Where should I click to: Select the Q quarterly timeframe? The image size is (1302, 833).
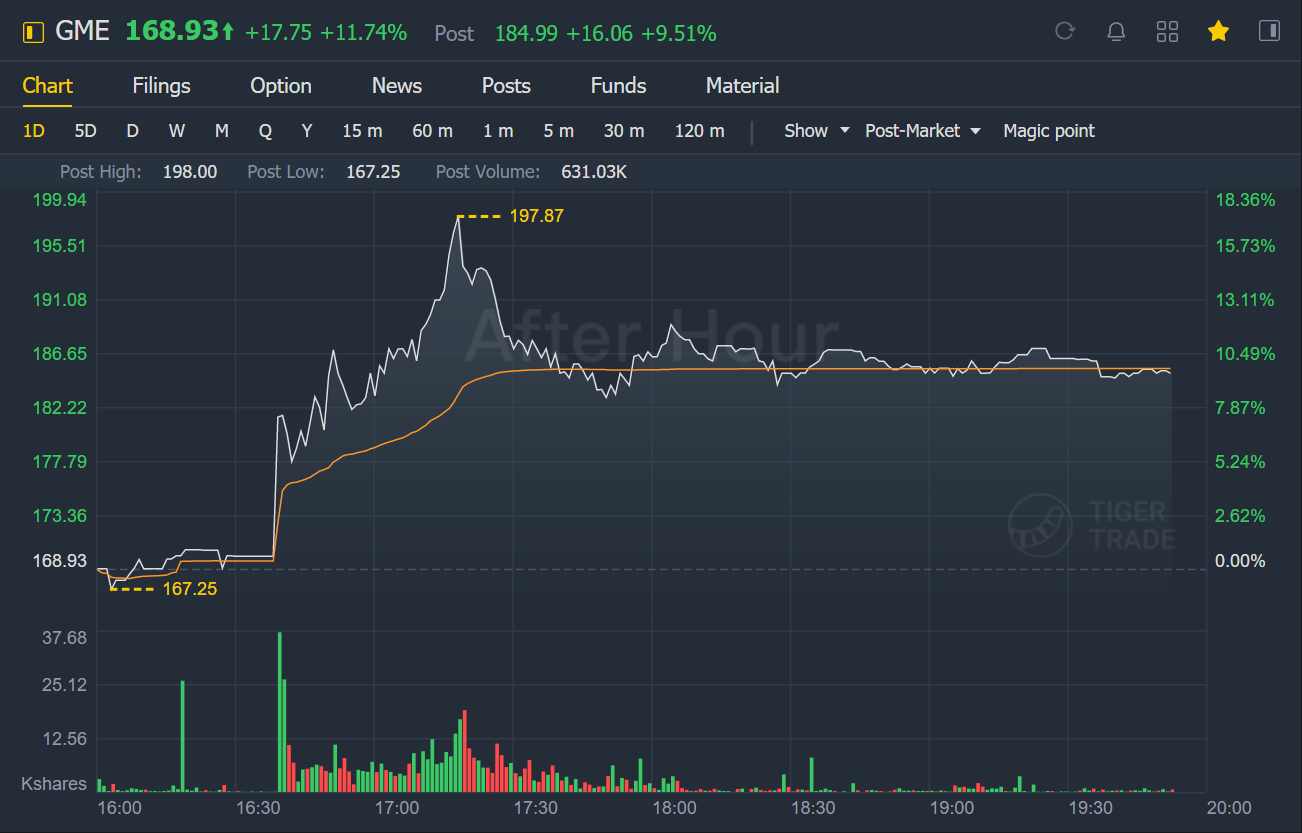click(x=265, y=131)
